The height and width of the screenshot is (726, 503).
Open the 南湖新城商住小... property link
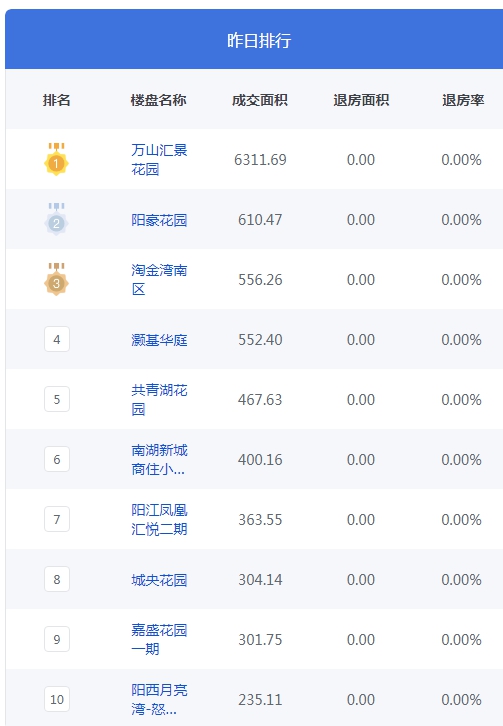[159, 459]
